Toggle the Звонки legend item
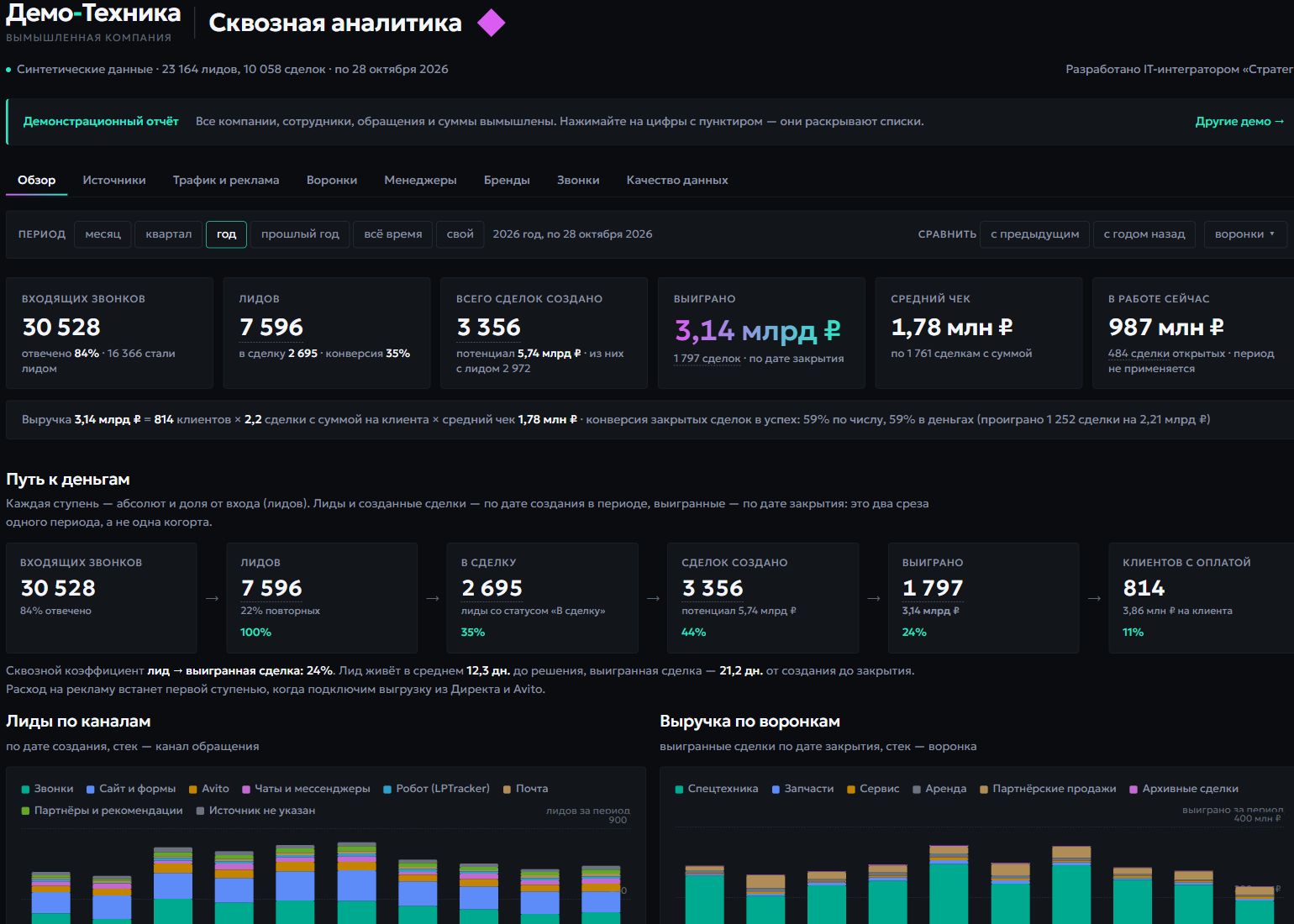 (47, 789)
